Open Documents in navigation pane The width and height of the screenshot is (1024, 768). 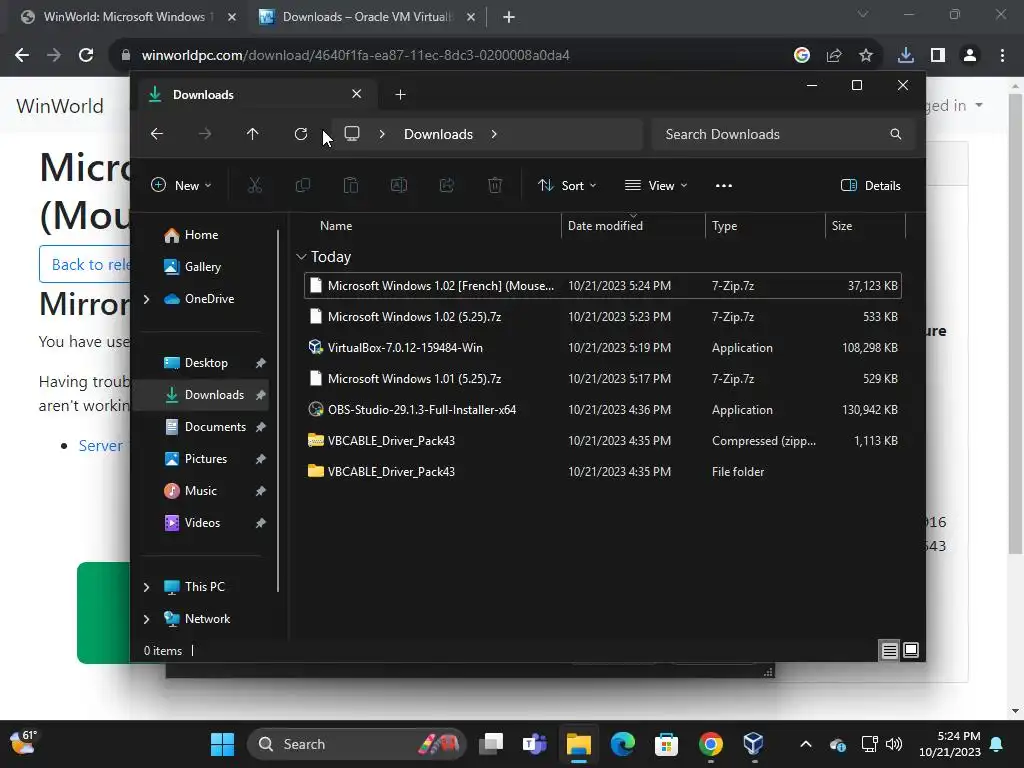[205, 427]
